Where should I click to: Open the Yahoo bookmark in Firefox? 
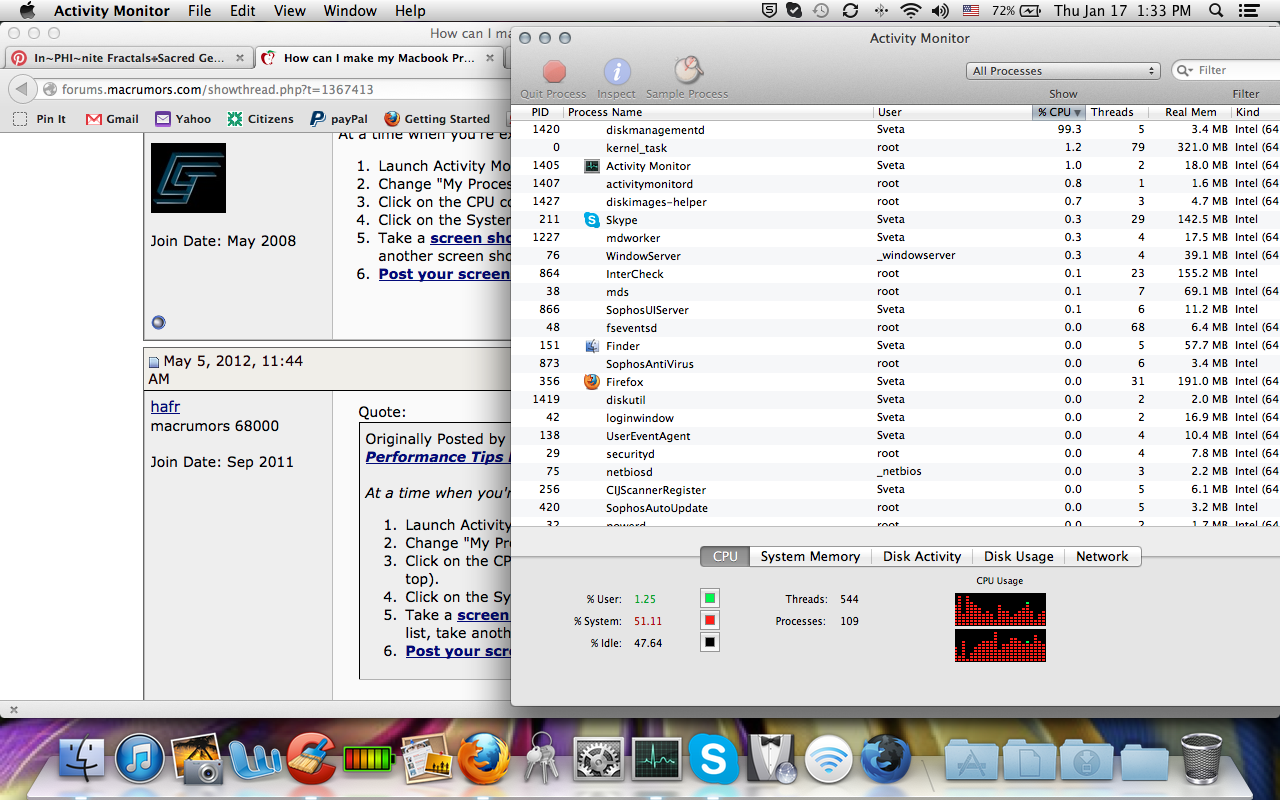pos(183,118)
